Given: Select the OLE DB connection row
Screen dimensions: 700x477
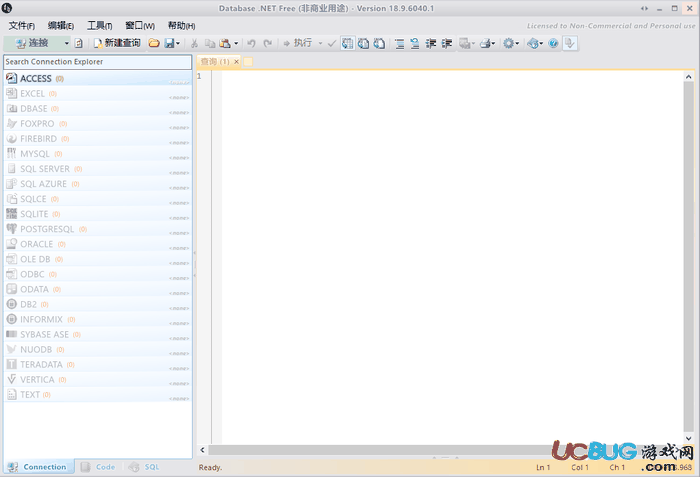Looking at the screenshot, I should tap(98, 259).
